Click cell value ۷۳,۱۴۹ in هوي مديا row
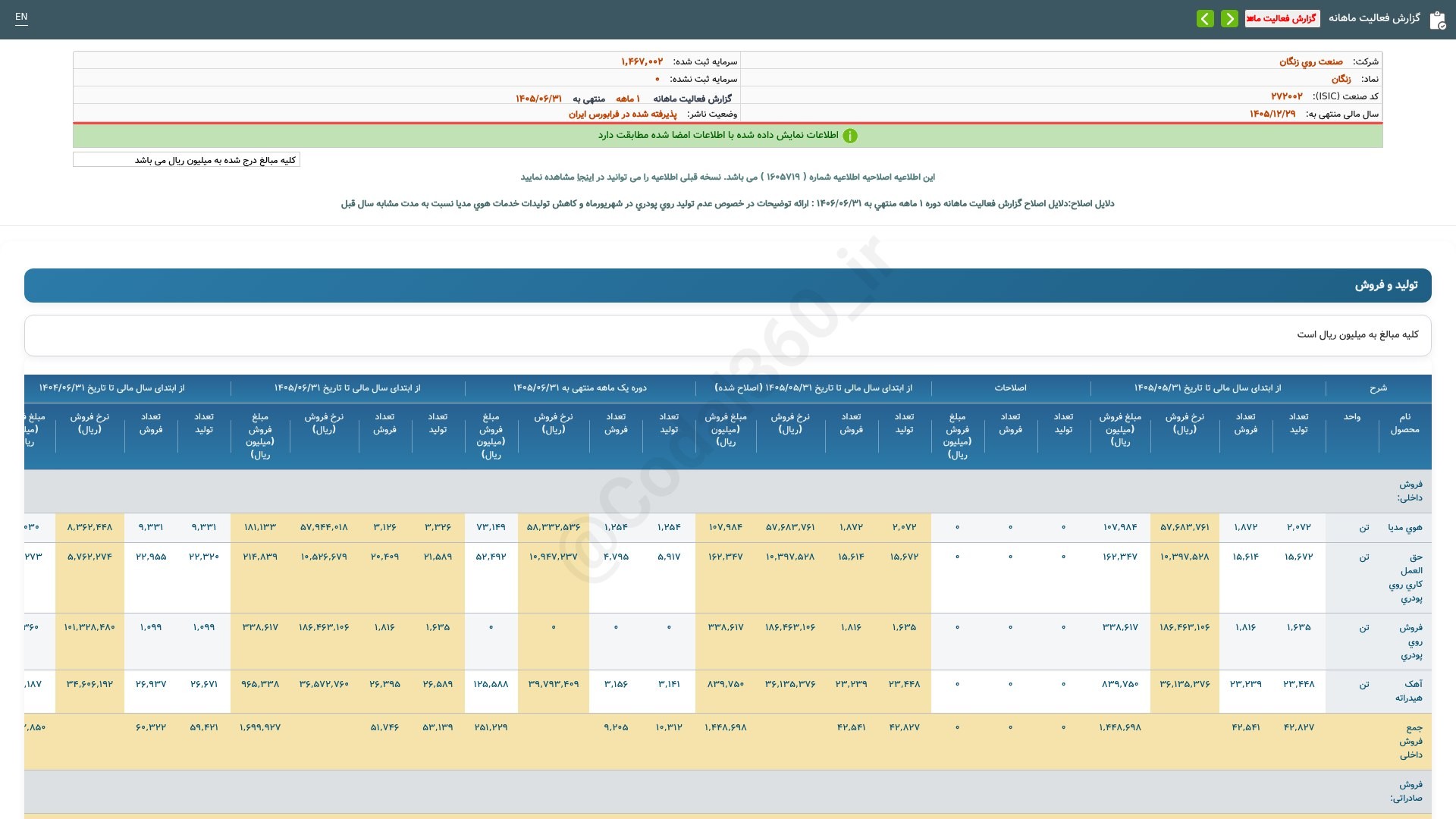Image resolution: width=1456 pixels, height=819 pixels. [491, 527]
